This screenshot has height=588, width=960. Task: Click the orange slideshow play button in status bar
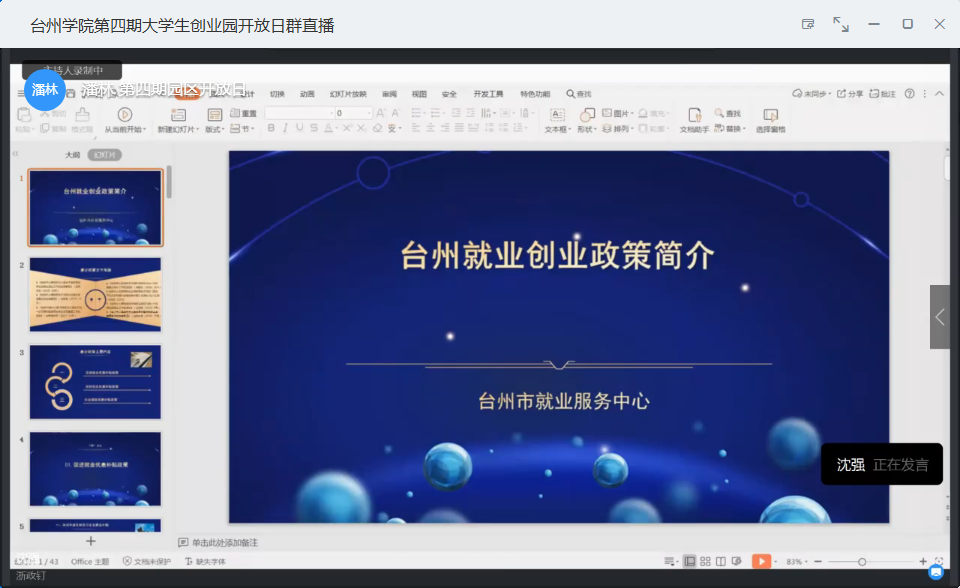tap(762, 562)
